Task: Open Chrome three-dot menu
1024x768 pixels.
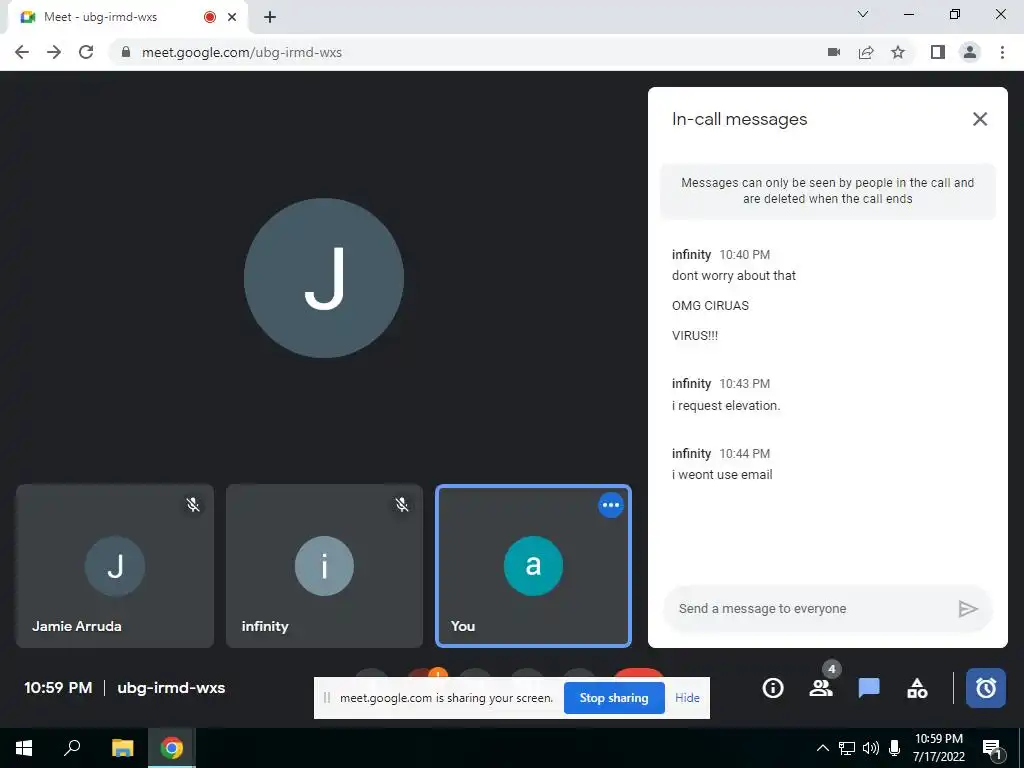Action: click(1002, 52)
